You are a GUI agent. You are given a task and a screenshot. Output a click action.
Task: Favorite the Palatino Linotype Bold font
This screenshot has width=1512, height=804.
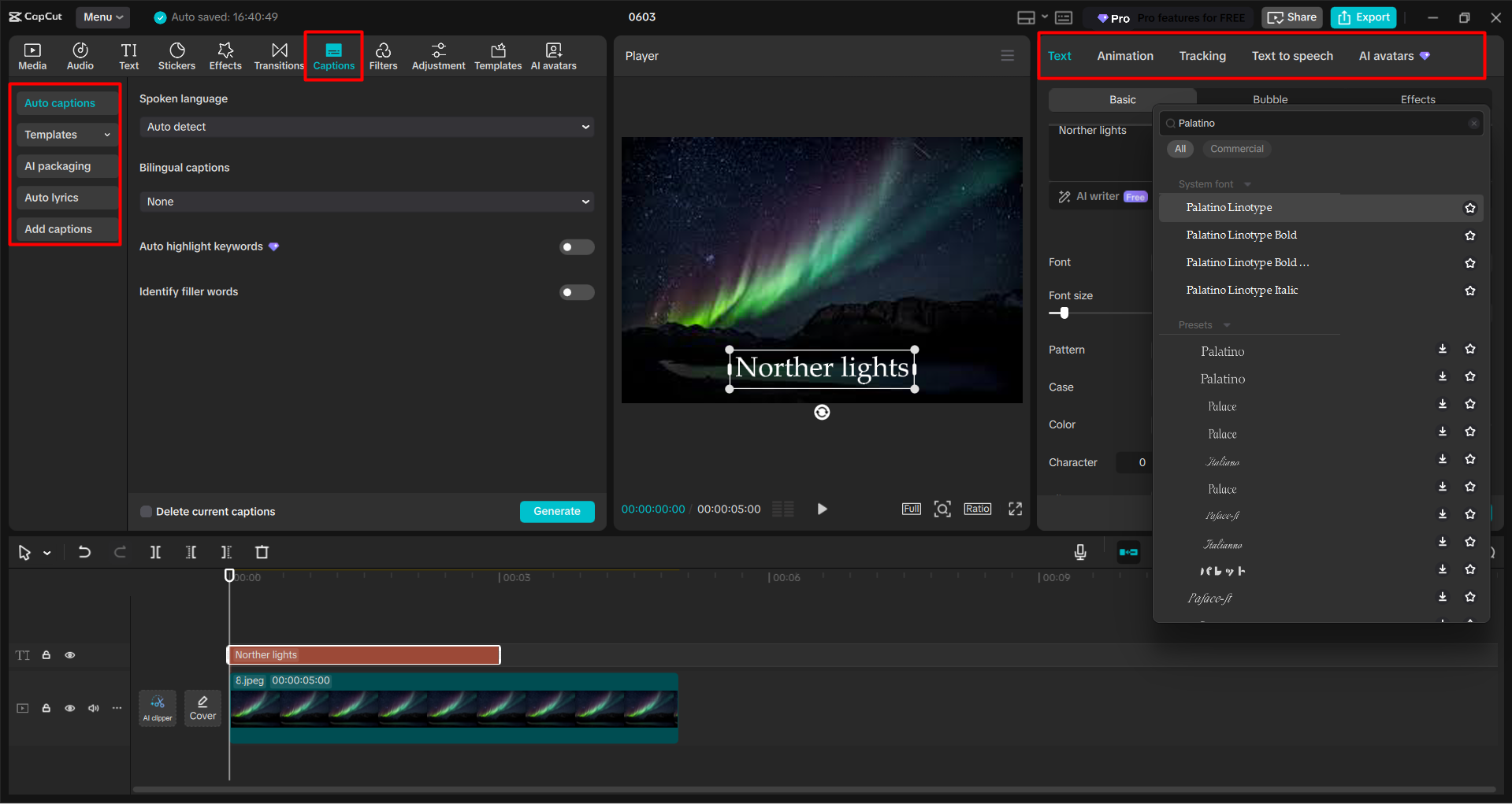(1469, 235)
